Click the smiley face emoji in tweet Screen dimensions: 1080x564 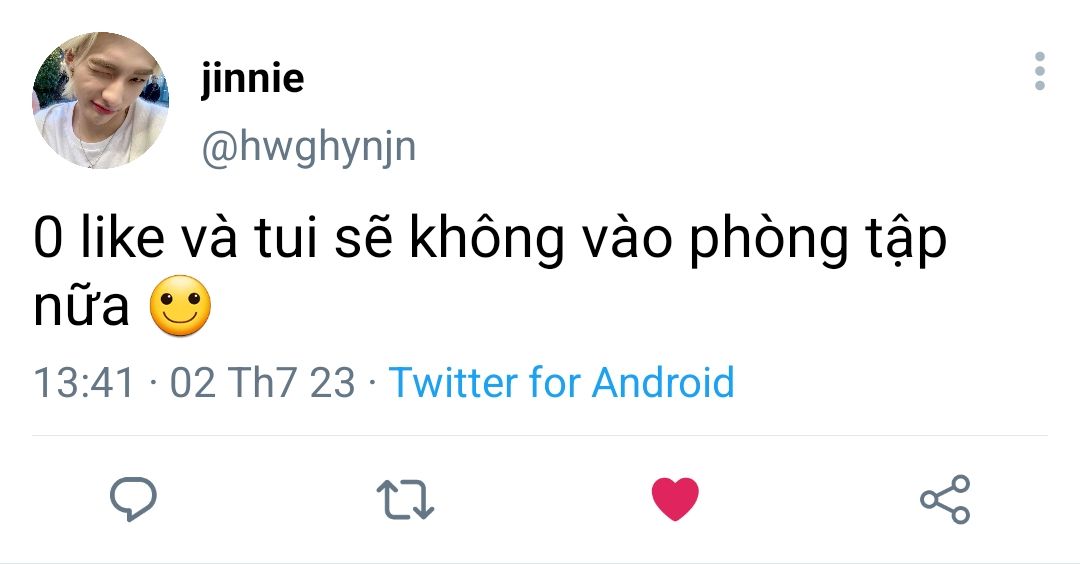[x=180, y=306]
